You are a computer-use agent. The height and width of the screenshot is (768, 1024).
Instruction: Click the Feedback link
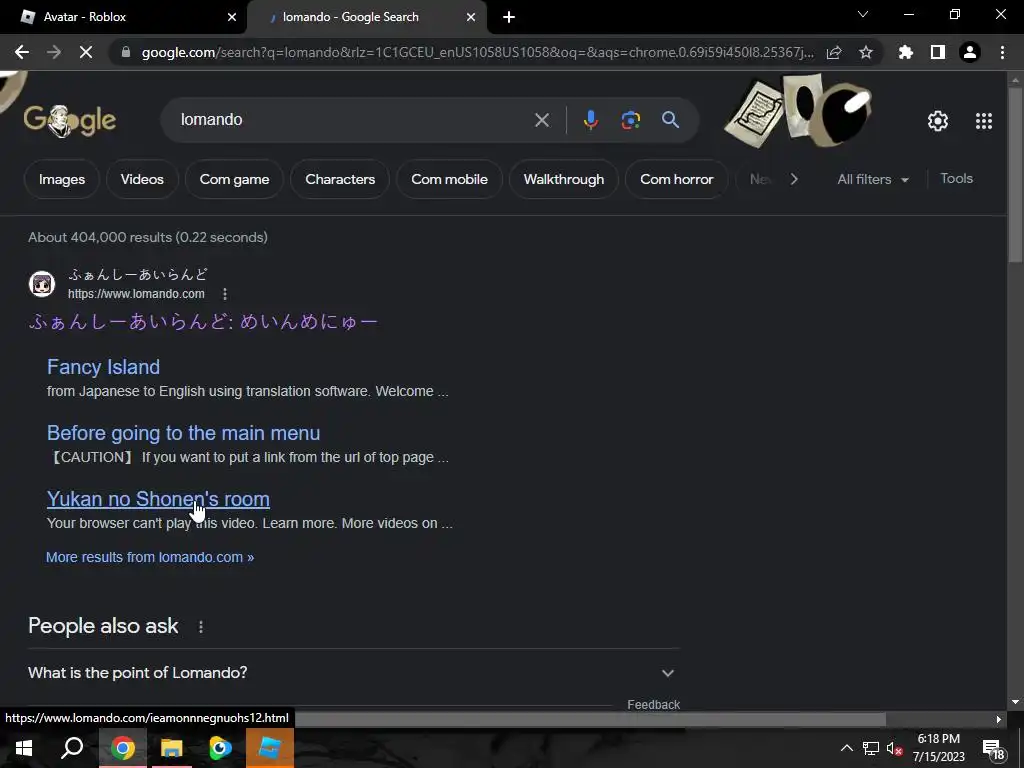point(654,705)
